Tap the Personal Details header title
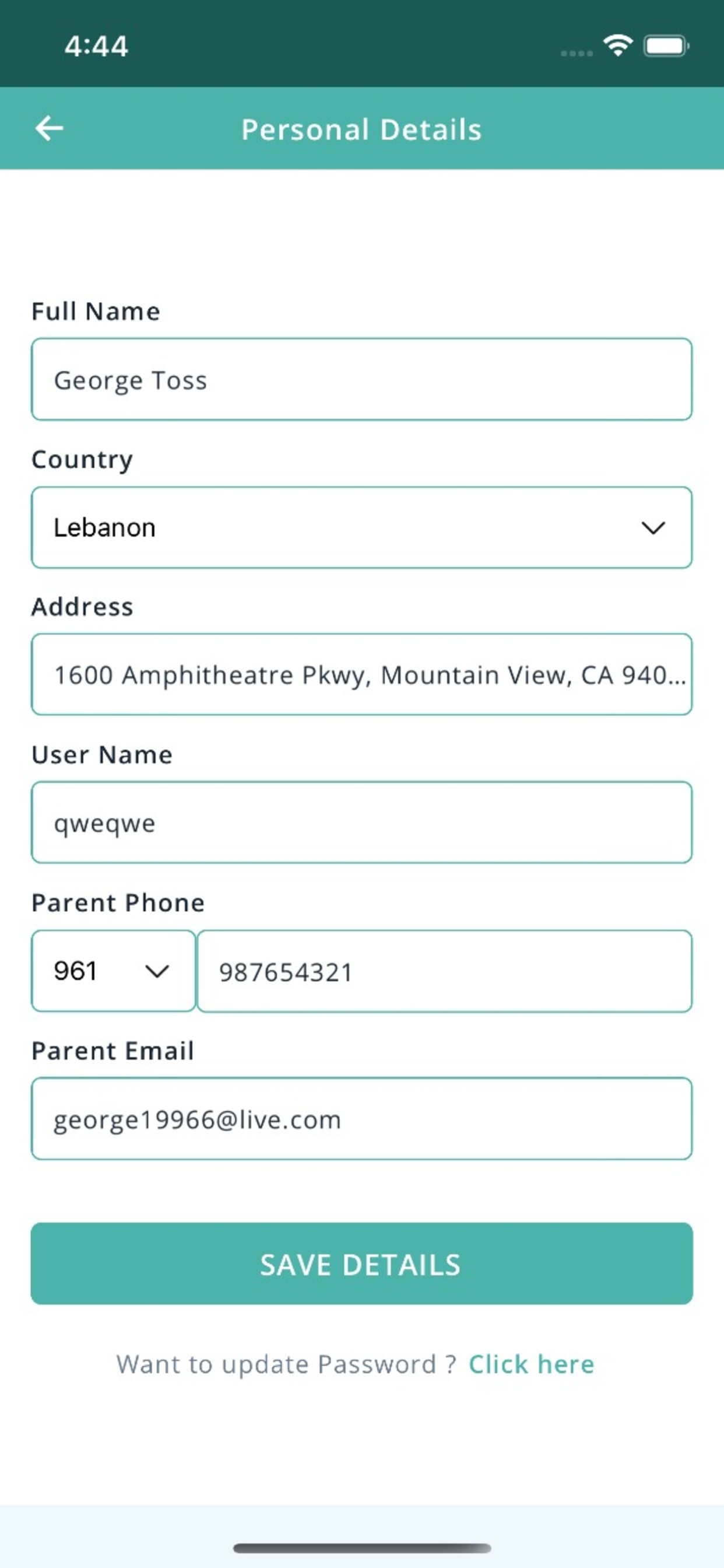Viewport: 724px width, 1568px height. tap(361, 129)
